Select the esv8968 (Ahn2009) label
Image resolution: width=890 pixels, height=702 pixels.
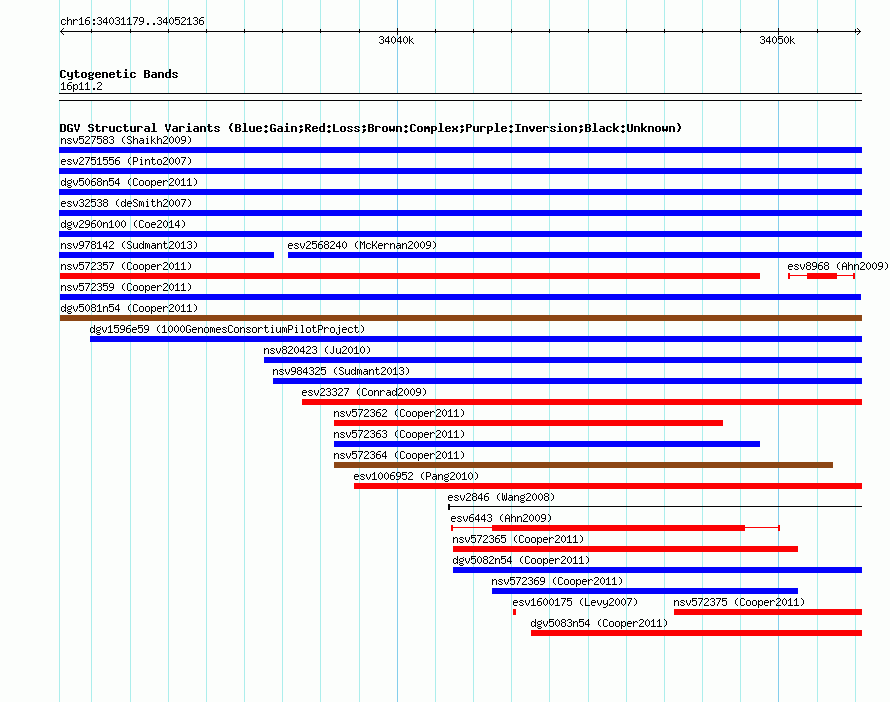coord(838,266)
